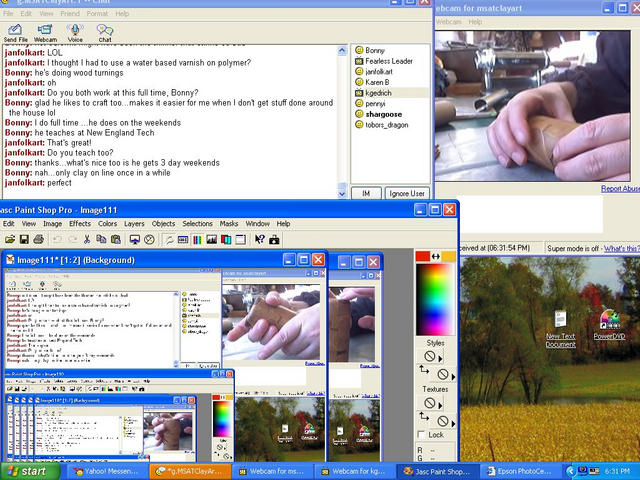640x480 pixels.
Task: Toggle the Color palette striped icon
Action: (x=197, y=240)
